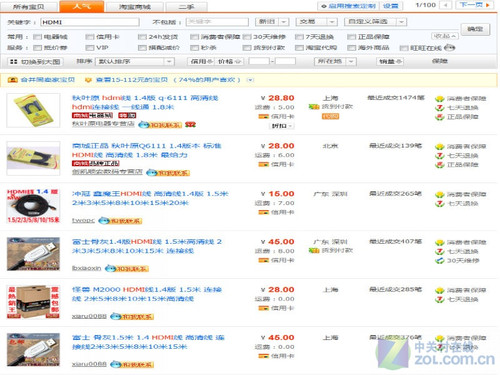Open seller link twopc
Viewport: 500px width, 375px height.
(x=83, y=221)
